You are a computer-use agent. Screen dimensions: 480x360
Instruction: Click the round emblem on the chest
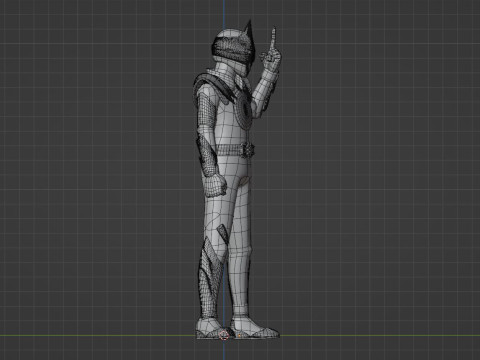(246, 109)
